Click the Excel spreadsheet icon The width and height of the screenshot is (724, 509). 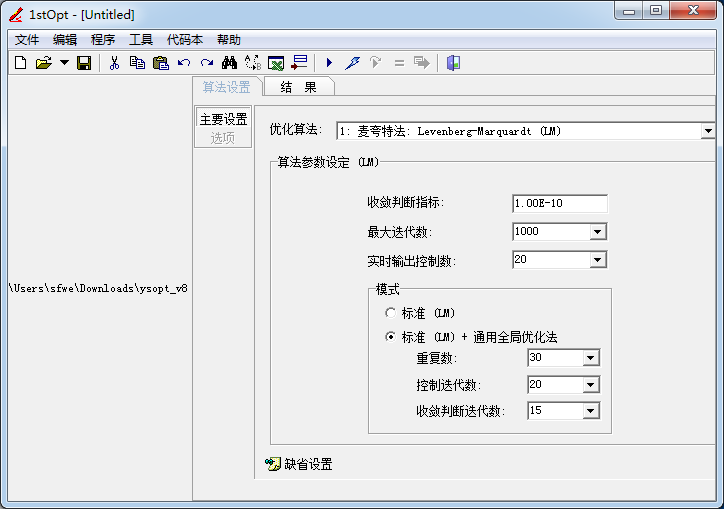[276, 63]
